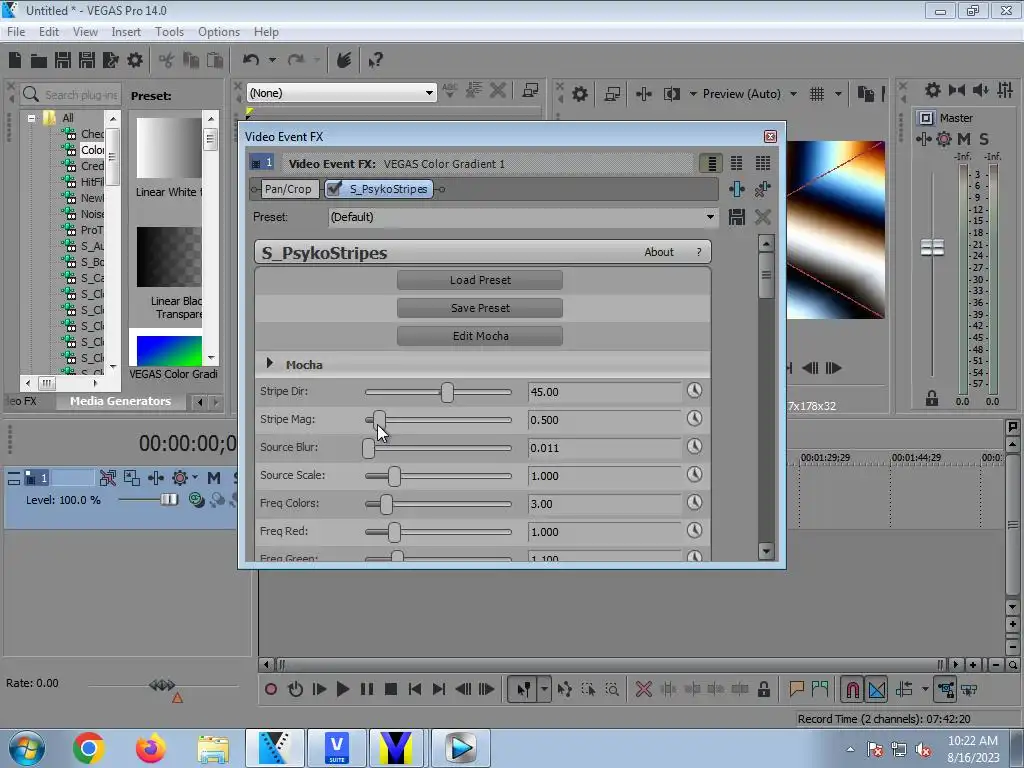
Task: Select Pan/Crop in the plug-in chain
Action: 288,189
